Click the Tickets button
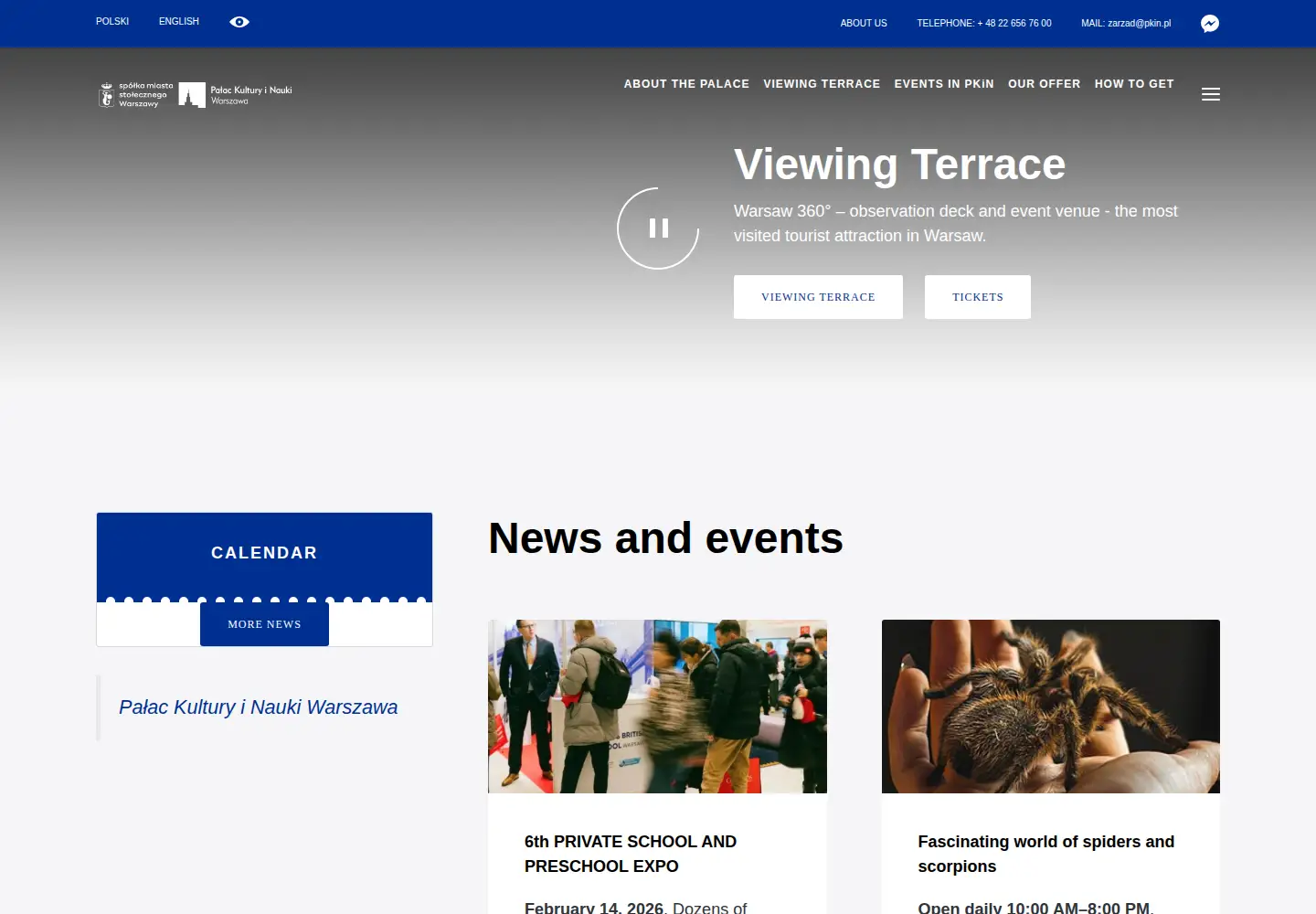This screenshot has width=1316, height=914. point(978,297)
